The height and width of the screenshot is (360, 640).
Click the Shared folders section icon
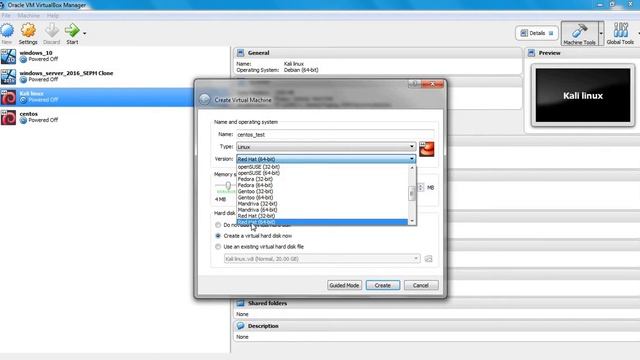click(240, 303)
